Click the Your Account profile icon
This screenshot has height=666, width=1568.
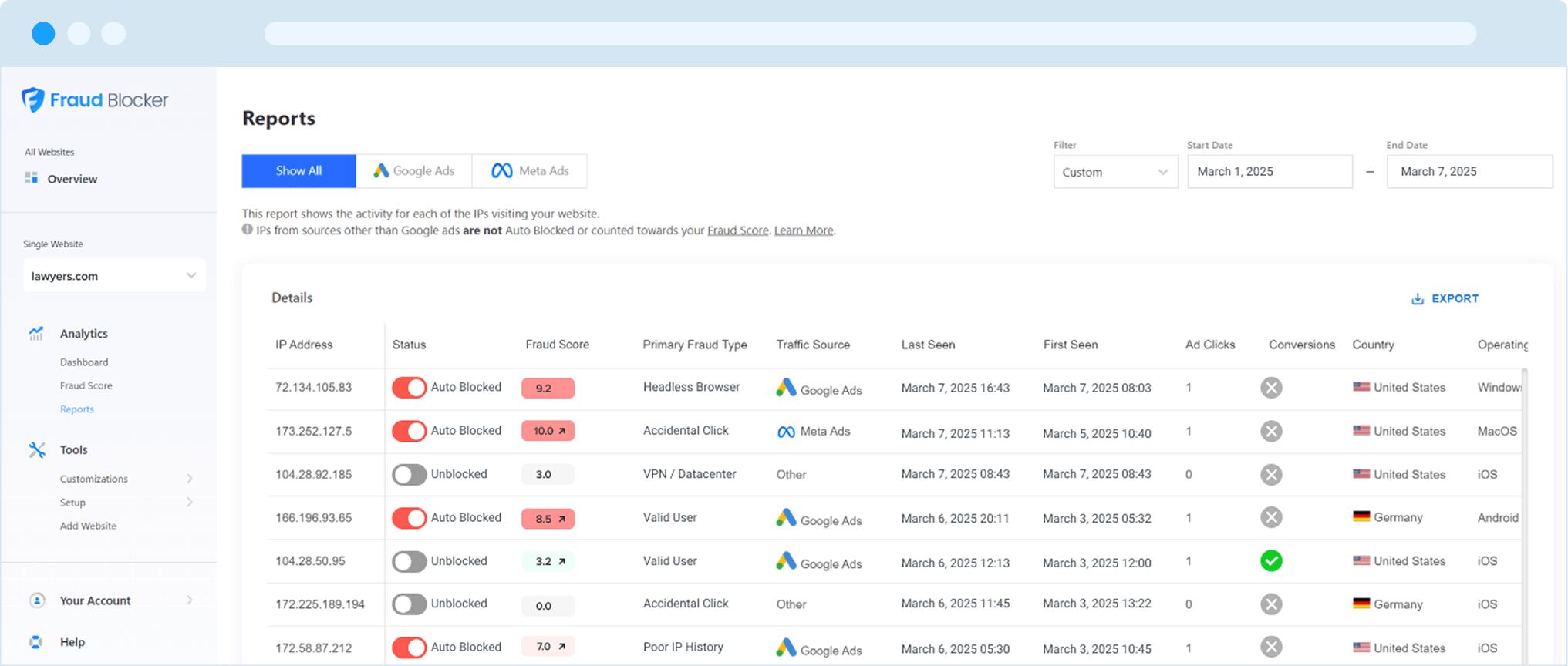[36, 600]
